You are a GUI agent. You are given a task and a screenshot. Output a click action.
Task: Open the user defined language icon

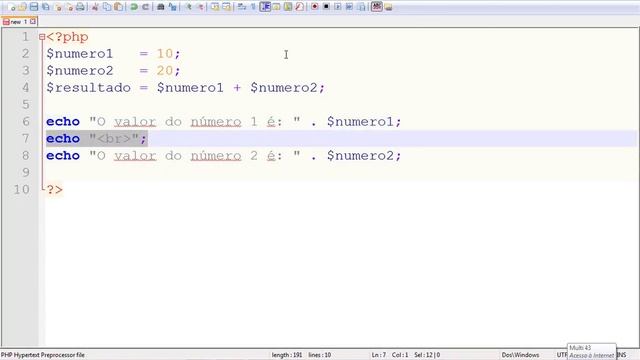pos(276,7)
